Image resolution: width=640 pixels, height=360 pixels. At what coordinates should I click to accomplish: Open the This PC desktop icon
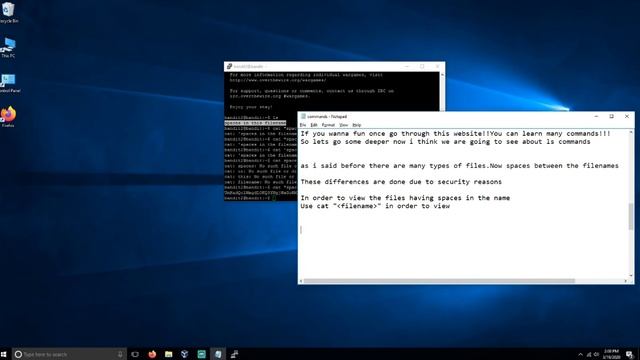click(x=8, y=47)
